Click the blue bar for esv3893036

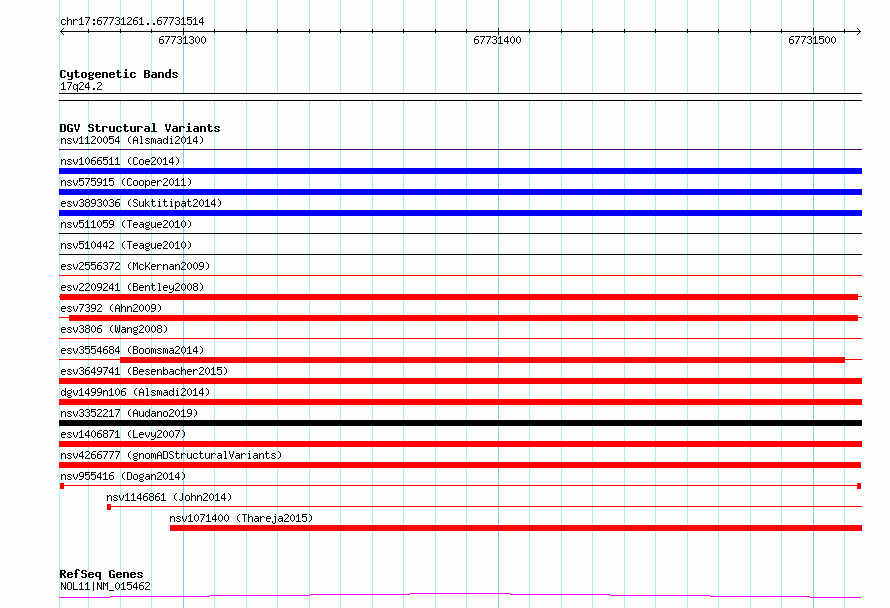point(460,213)
